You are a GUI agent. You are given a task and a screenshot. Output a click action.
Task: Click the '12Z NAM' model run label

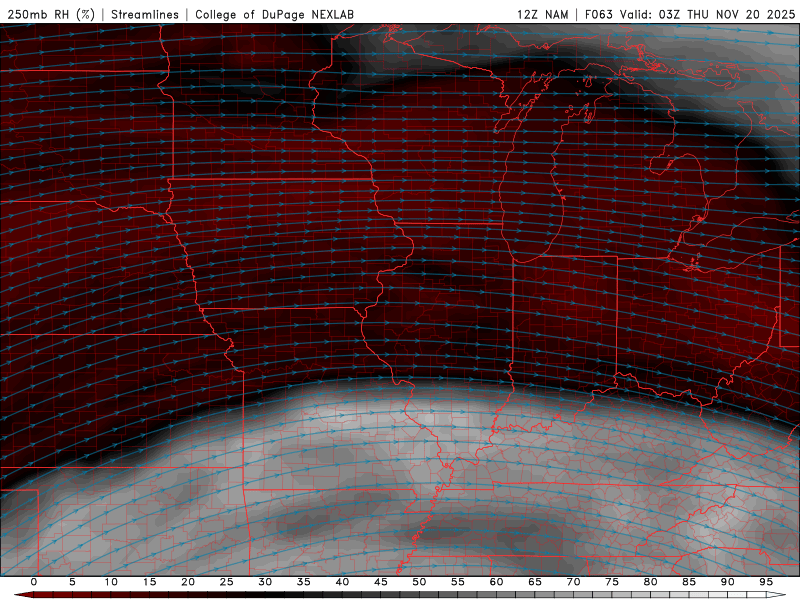542,14
